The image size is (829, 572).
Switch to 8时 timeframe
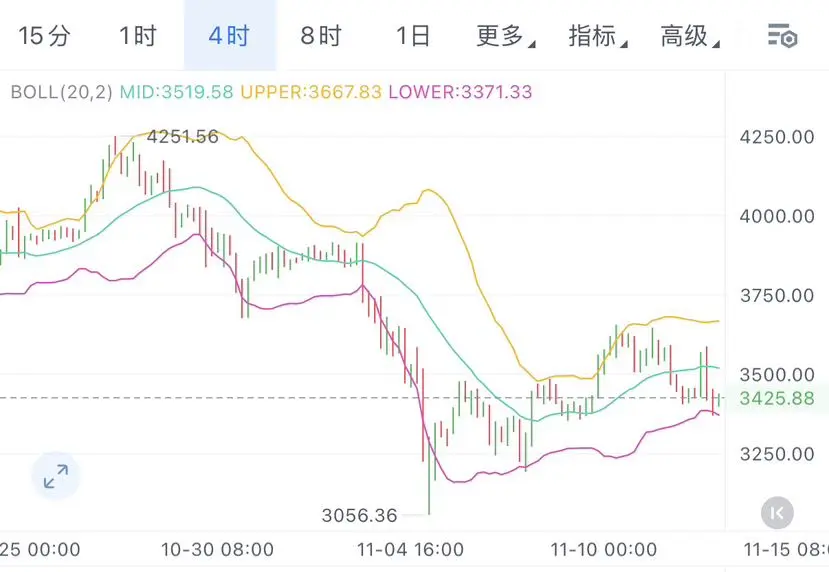pos(321,37)
